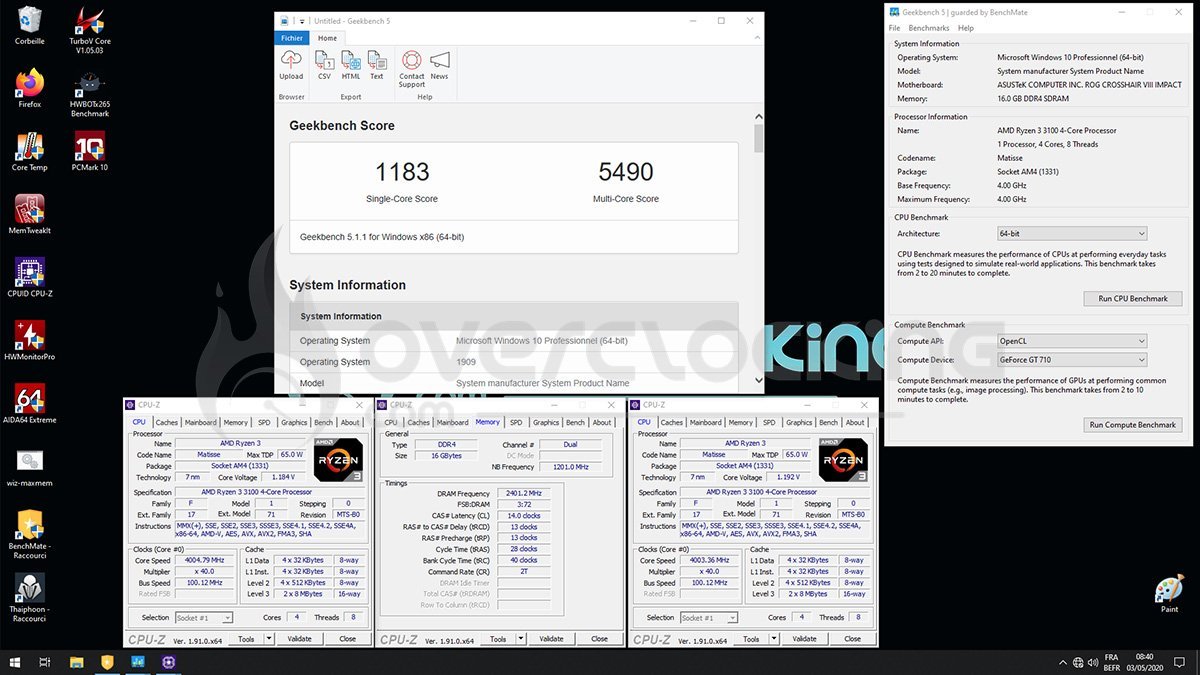Select the Thaiphoon shortcut desktop icon
Image resolution: width=1200 pixels, height=675 pixels.
(x=30, y=598)
